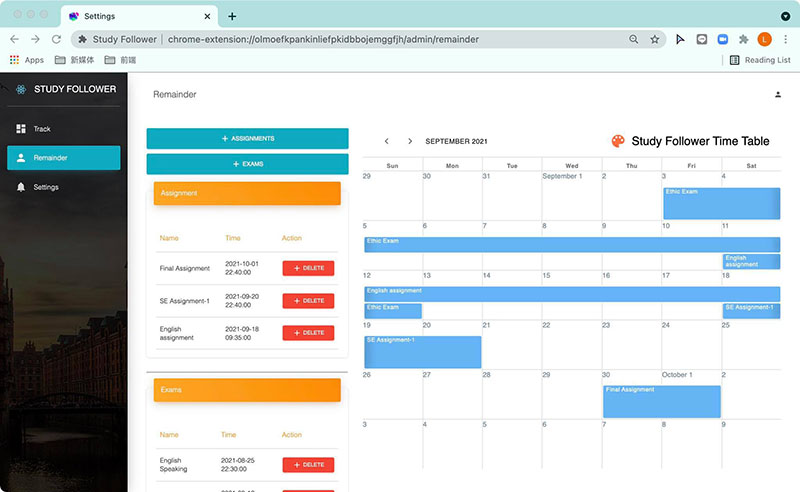Screen dimensions: 800x492
Task: Open the Reading List
Action: click(x=760, y=60)
